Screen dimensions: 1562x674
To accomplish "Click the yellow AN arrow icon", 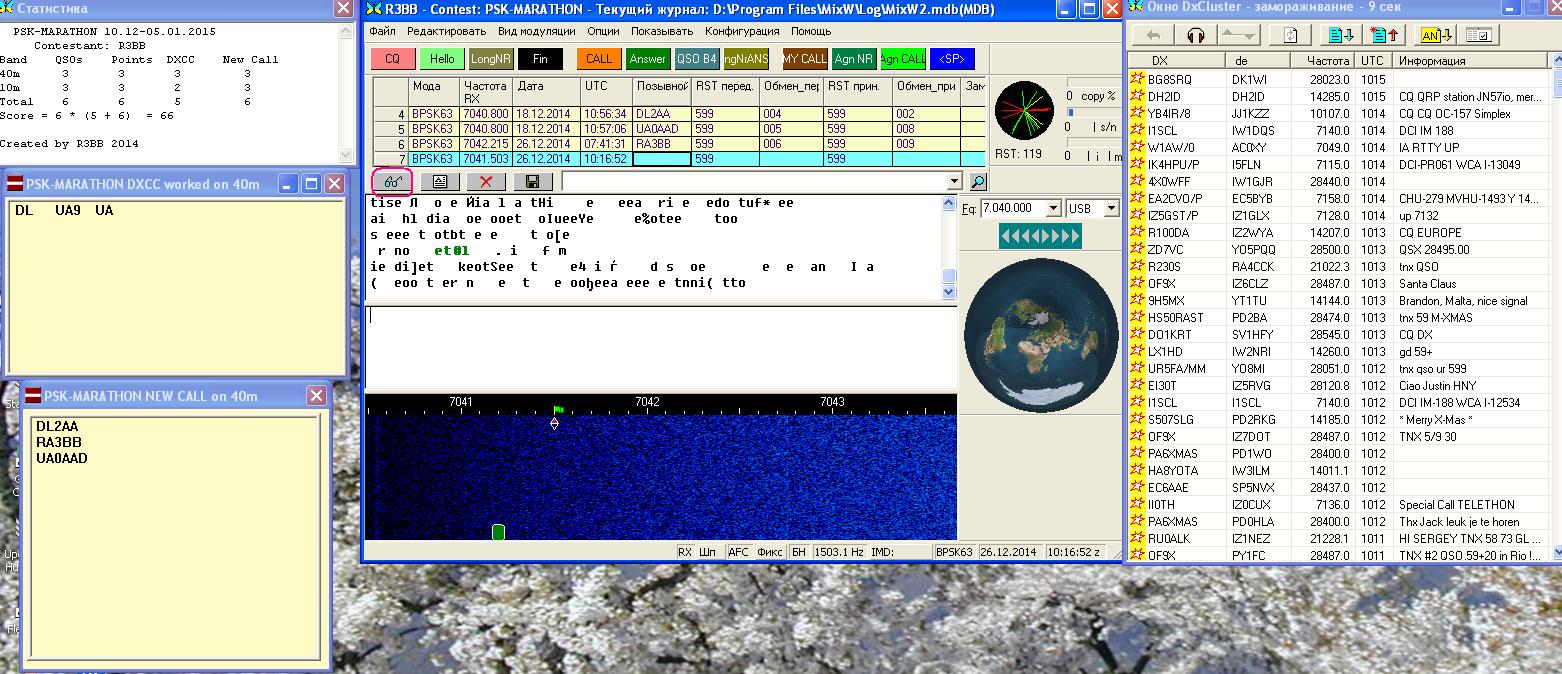I will click(x=1436, y=35).
